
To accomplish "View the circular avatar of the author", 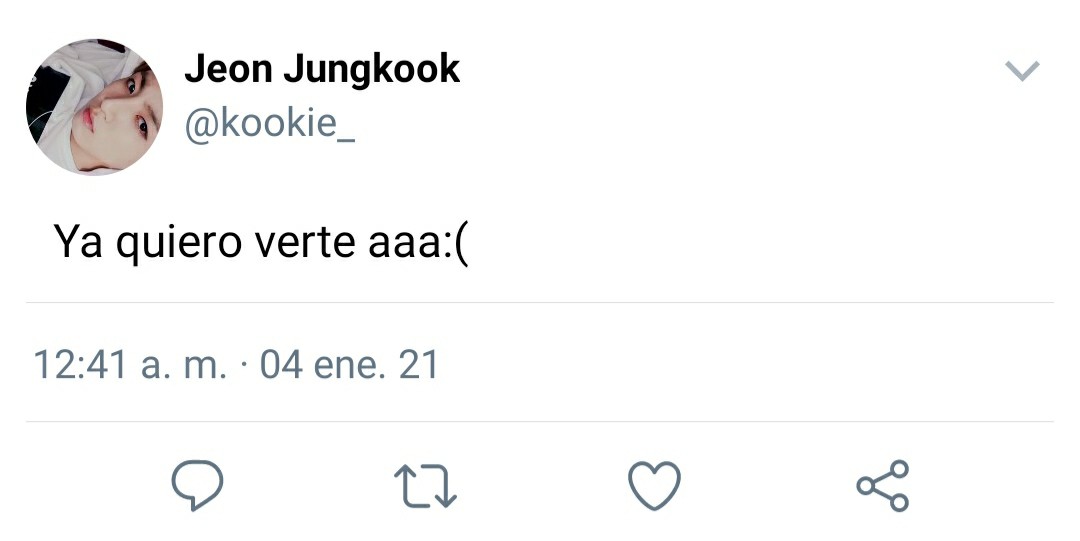I will tap(94, 107).
